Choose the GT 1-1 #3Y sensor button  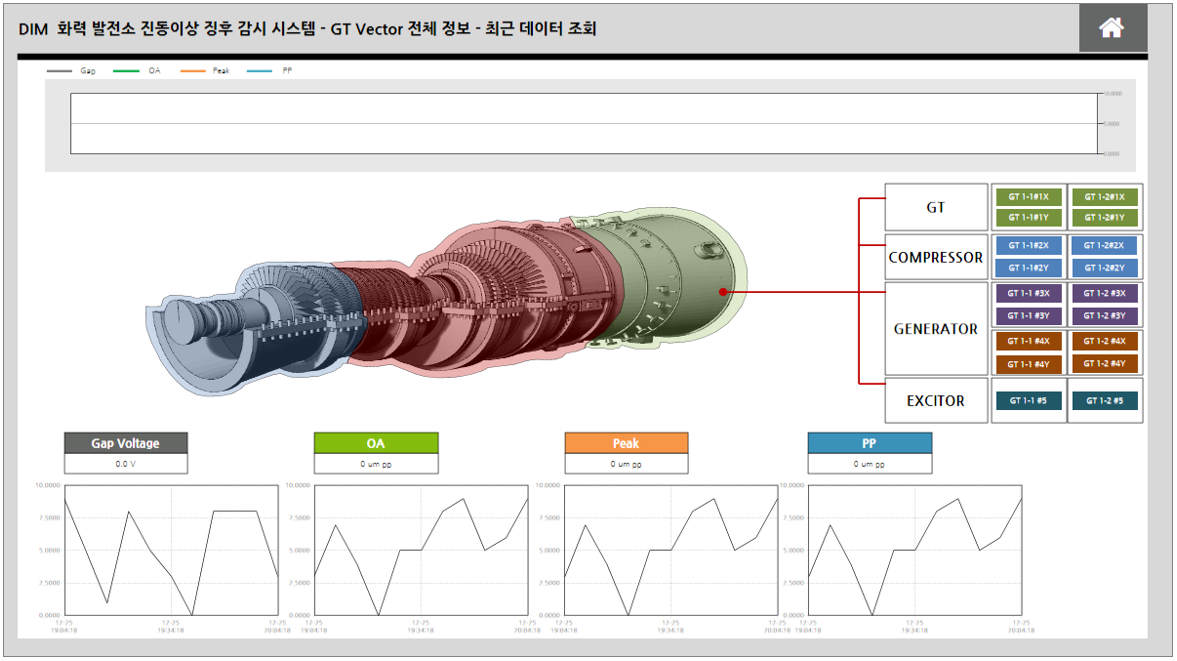click(x=1028, y=316)
